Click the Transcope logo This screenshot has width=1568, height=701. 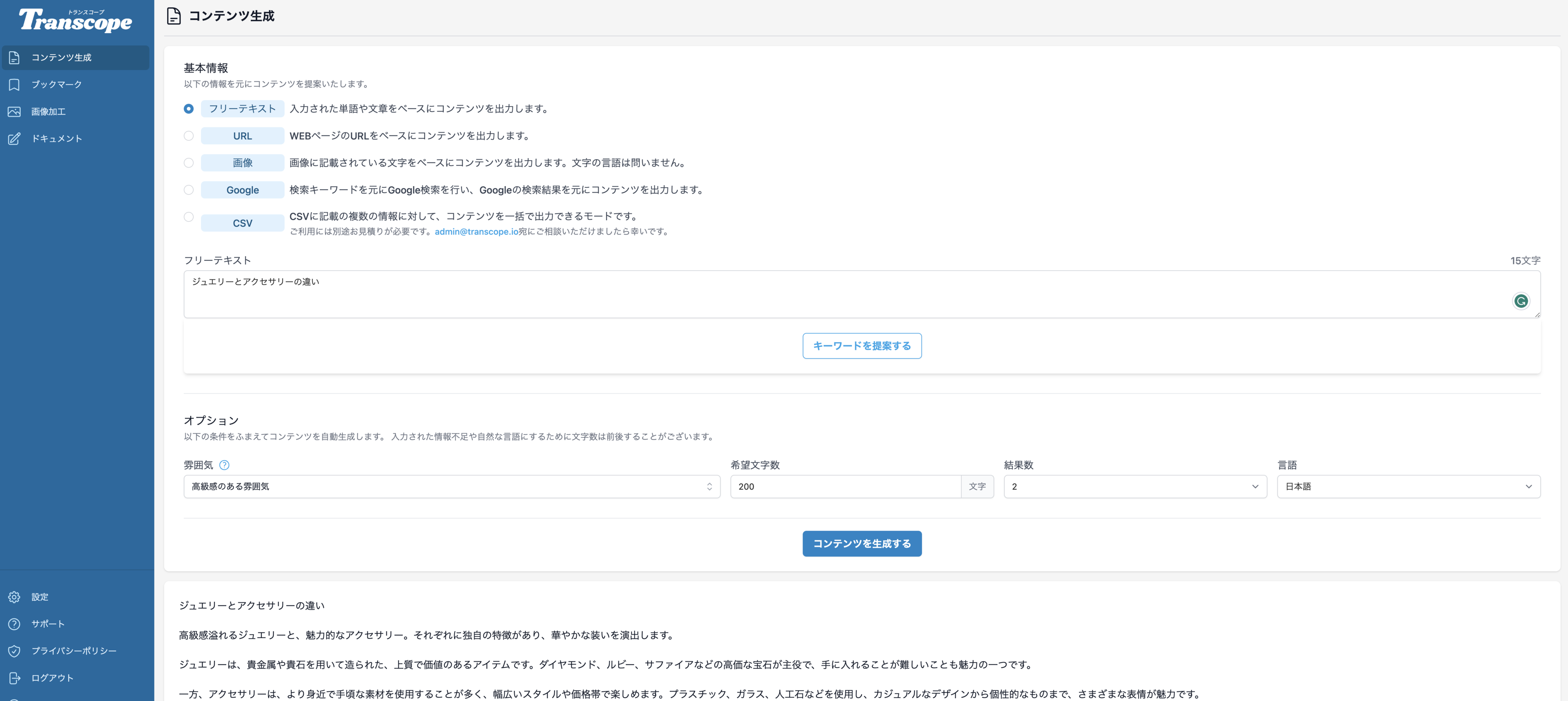coord(76,20)
